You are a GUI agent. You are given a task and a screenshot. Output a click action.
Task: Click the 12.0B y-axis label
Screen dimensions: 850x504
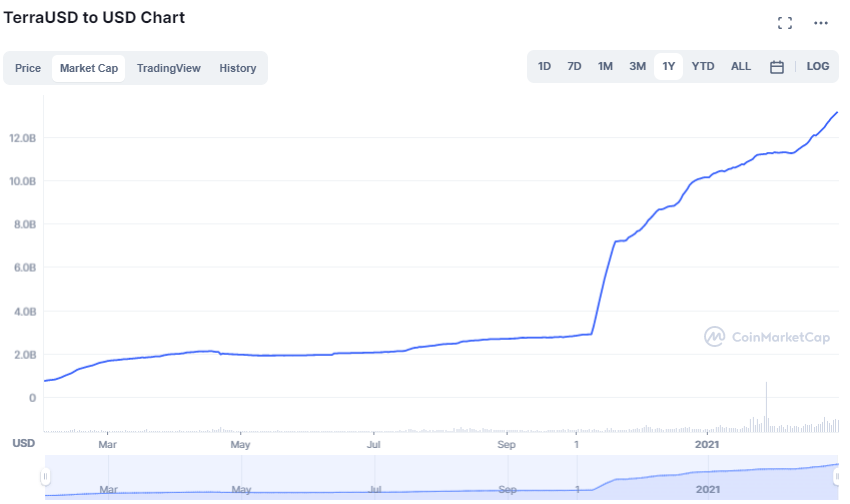pos(22,138)
